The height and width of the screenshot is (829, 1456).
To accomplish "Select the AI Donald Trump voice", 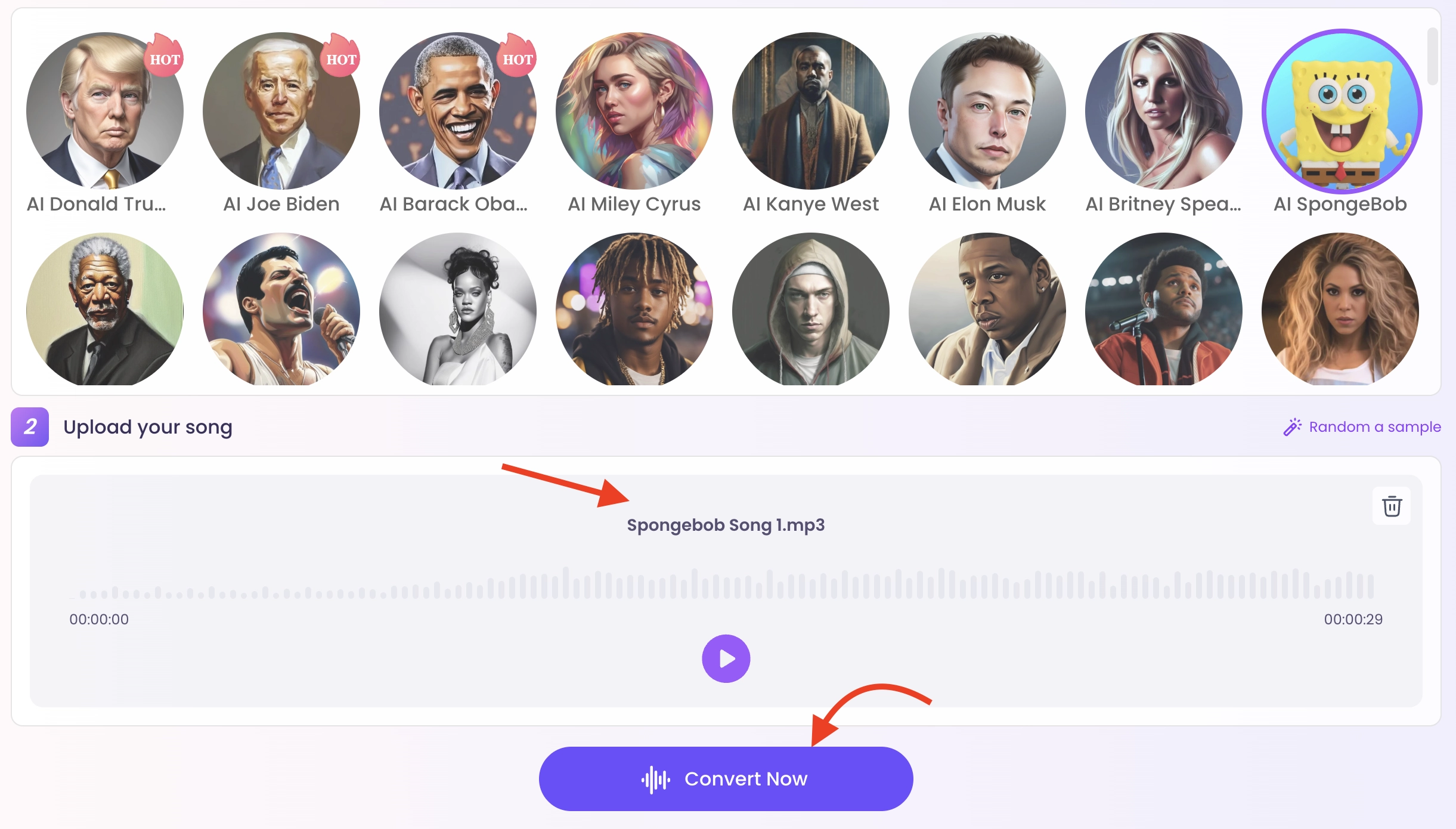I will pos(104,112).
